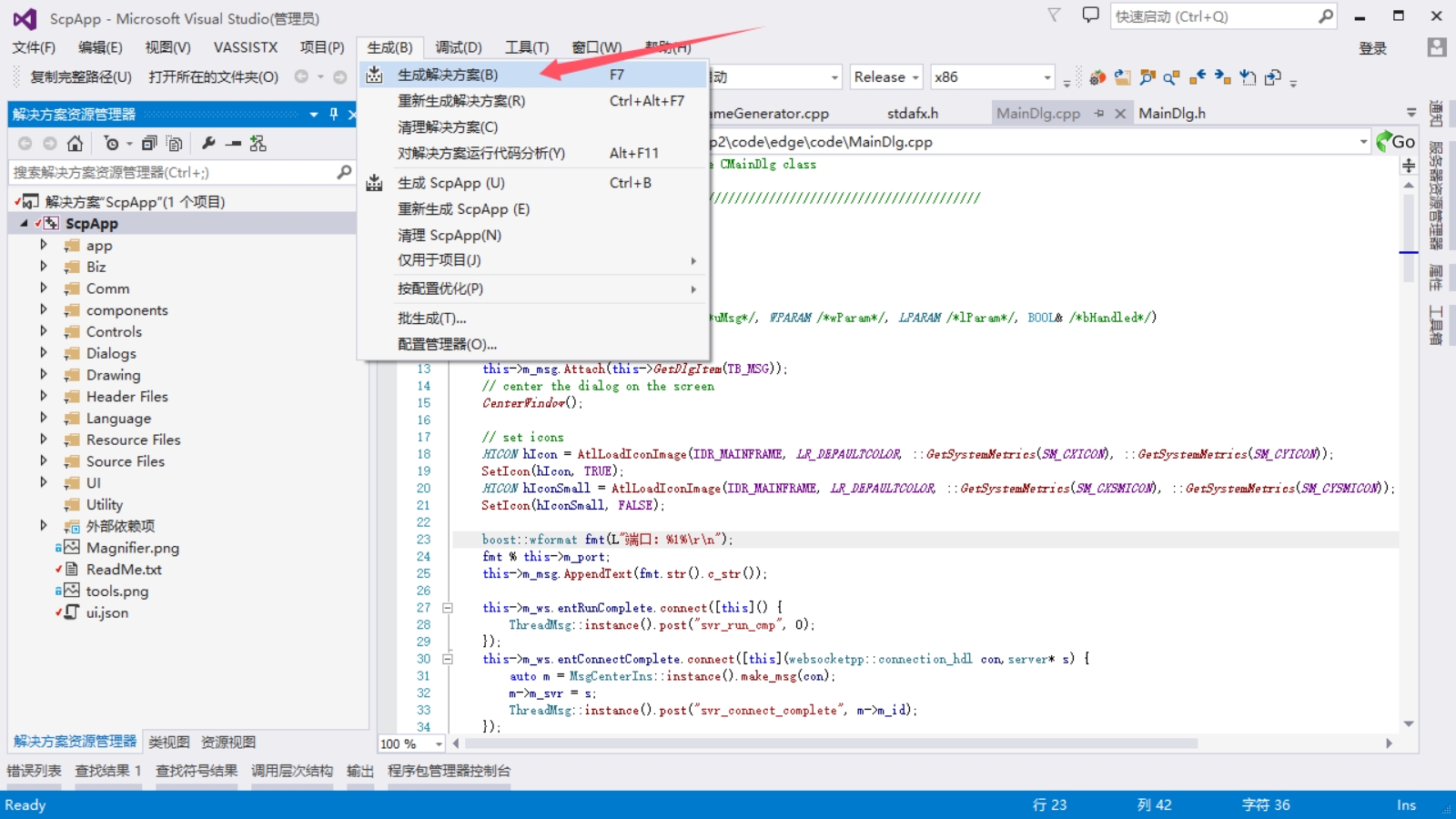1456x819 pixels.
Task: Open the Release configuration dropdown
Action: click(886, 77)
